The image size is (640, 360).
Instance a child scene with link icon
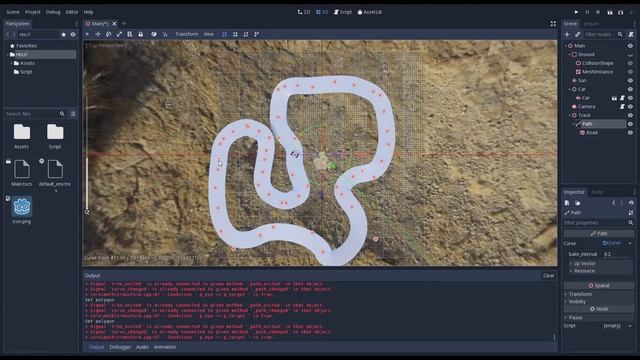[x=578, y=35]
